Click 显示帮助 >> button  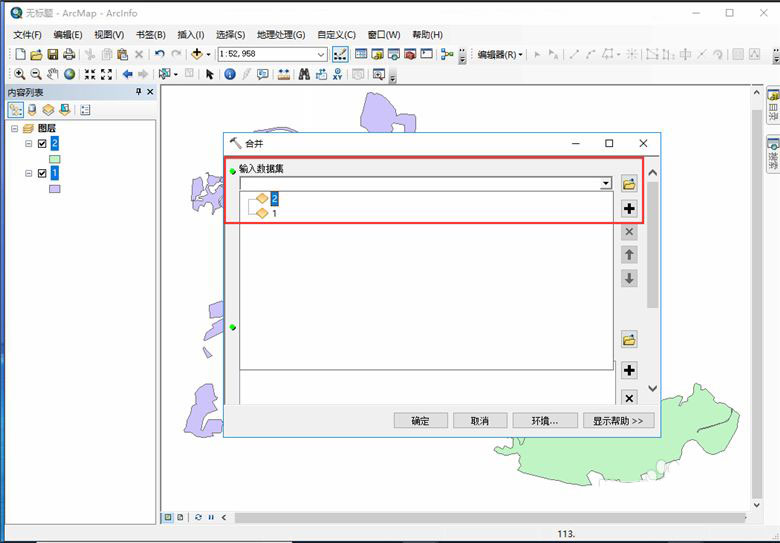pos(618,421)
